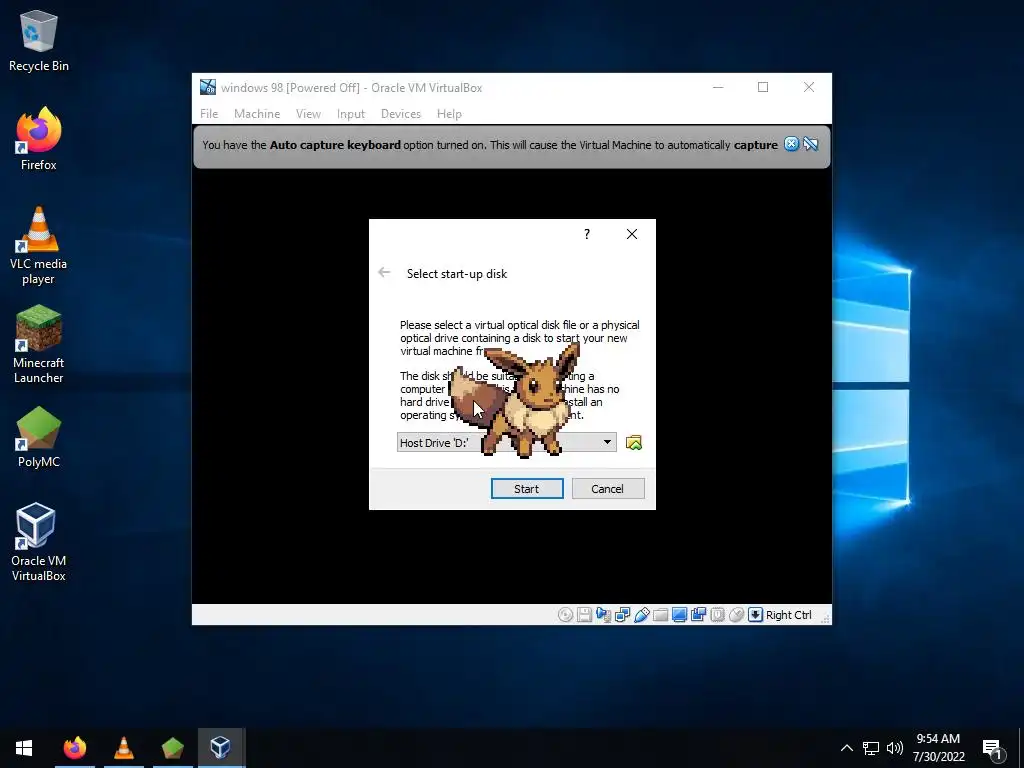Open the network tray icon

pyautogui.click(x=871, y=748)
